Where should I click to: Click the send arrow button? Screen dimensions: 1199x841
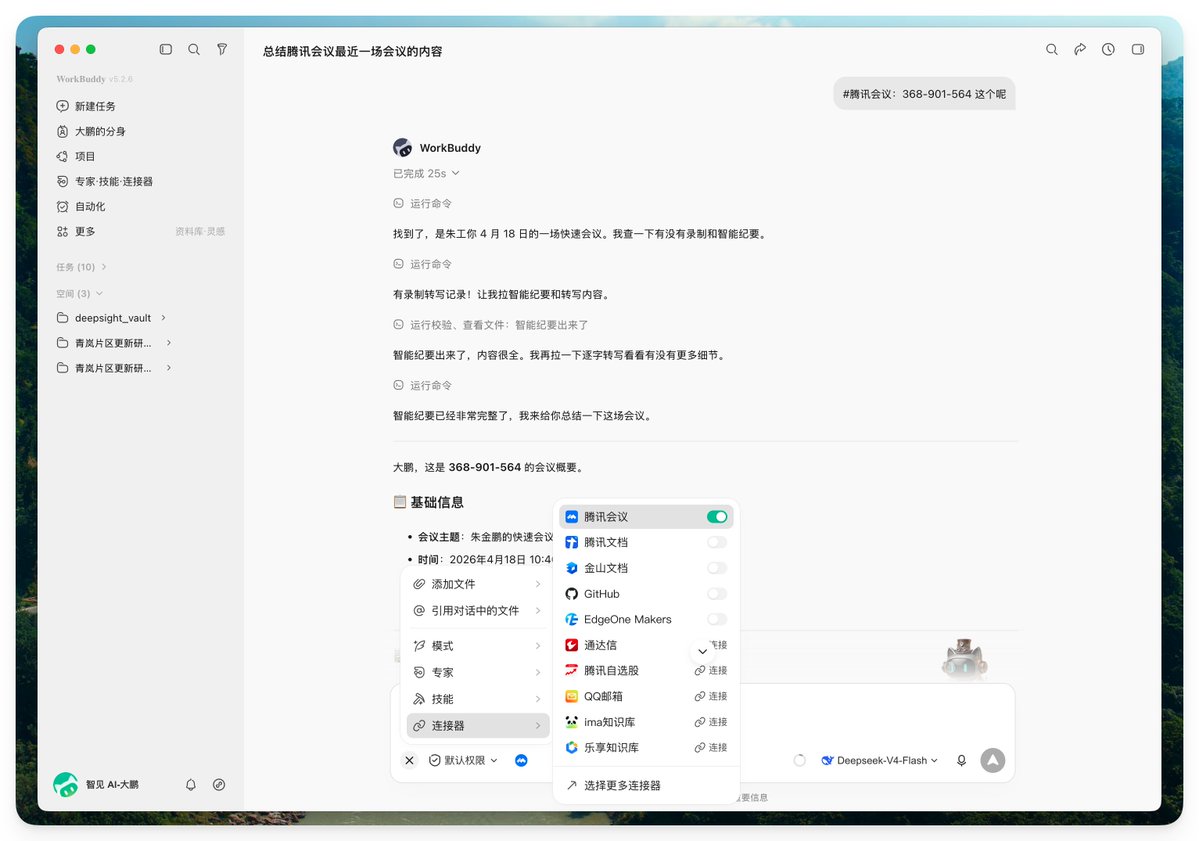[x=993, y=760]
